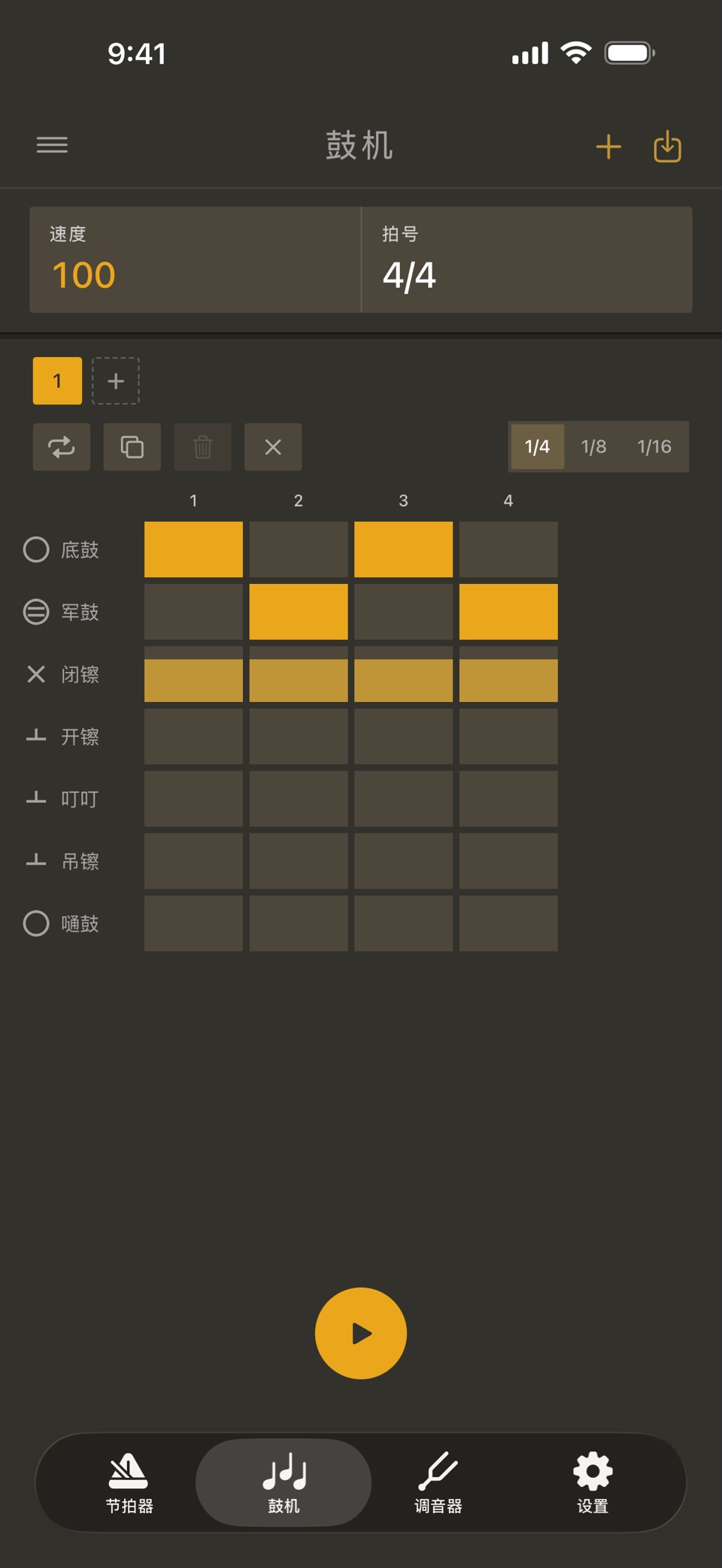The height and width of the screenshot is (1568, 722).
Task: Select the 1/16 subdivision
Action: click(654, 446)
